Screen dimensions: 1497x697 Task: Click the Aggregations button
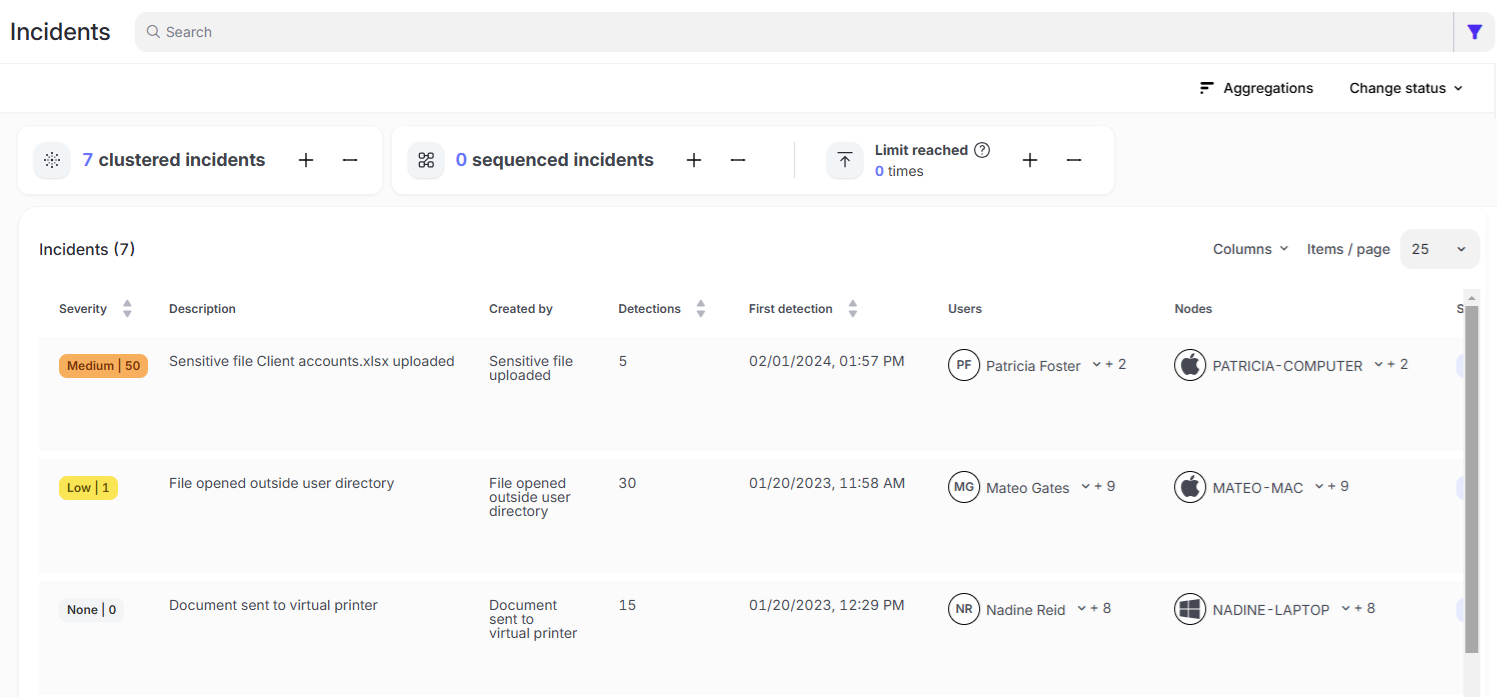point(1256,88)
